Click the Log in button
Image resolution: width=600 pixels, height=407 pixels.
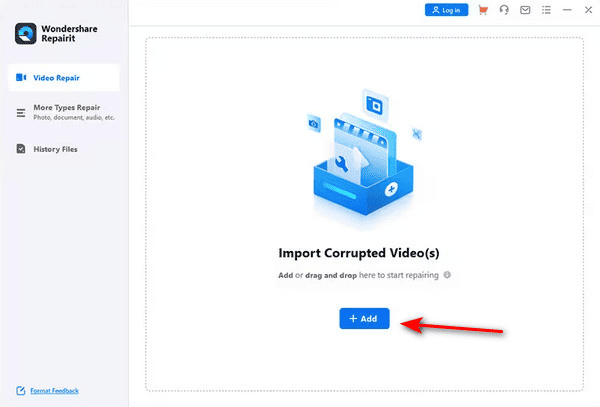click(x=446, y=10)
